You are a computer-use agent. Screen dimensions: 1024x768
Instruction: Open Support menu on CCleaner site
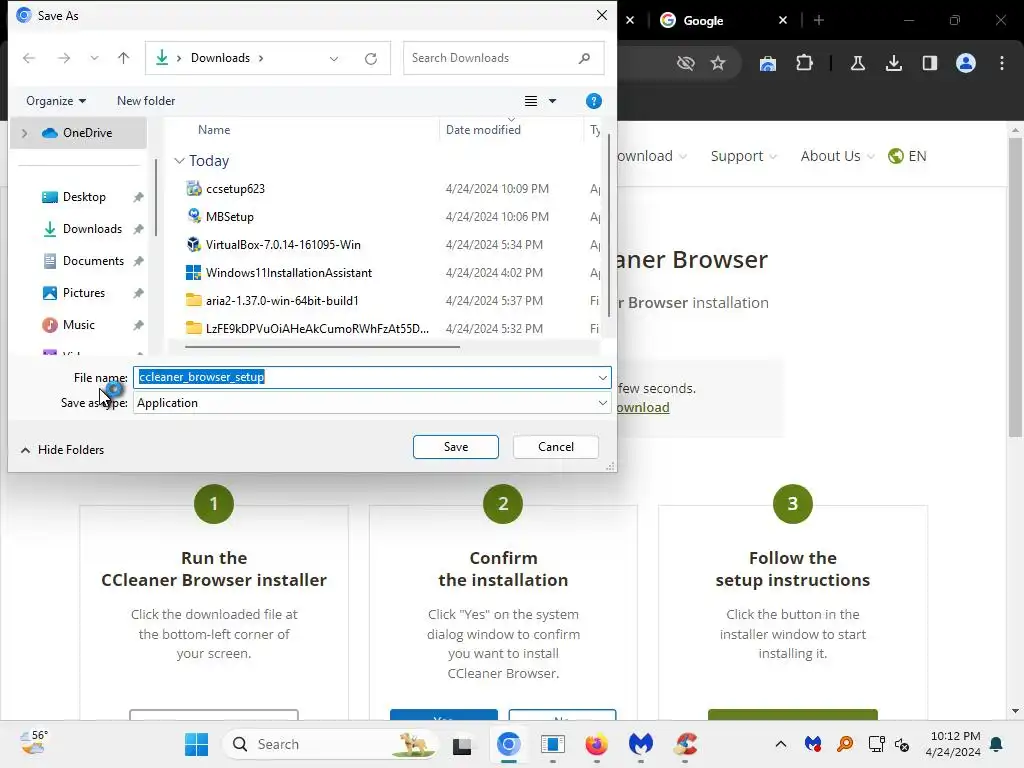(x=743, y=156)
